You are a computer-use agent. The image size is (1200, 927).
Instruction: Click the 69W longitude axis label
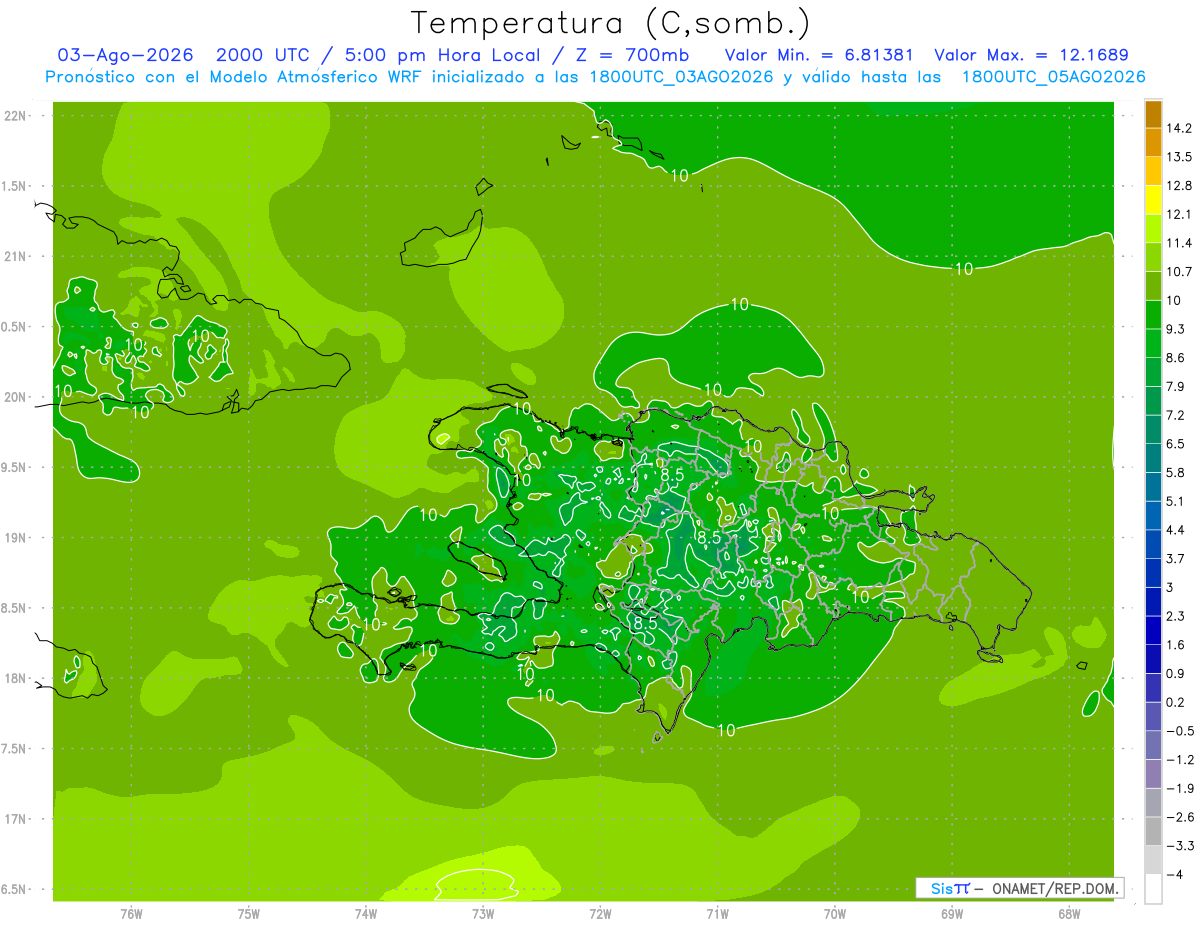(x=952, y=914)
